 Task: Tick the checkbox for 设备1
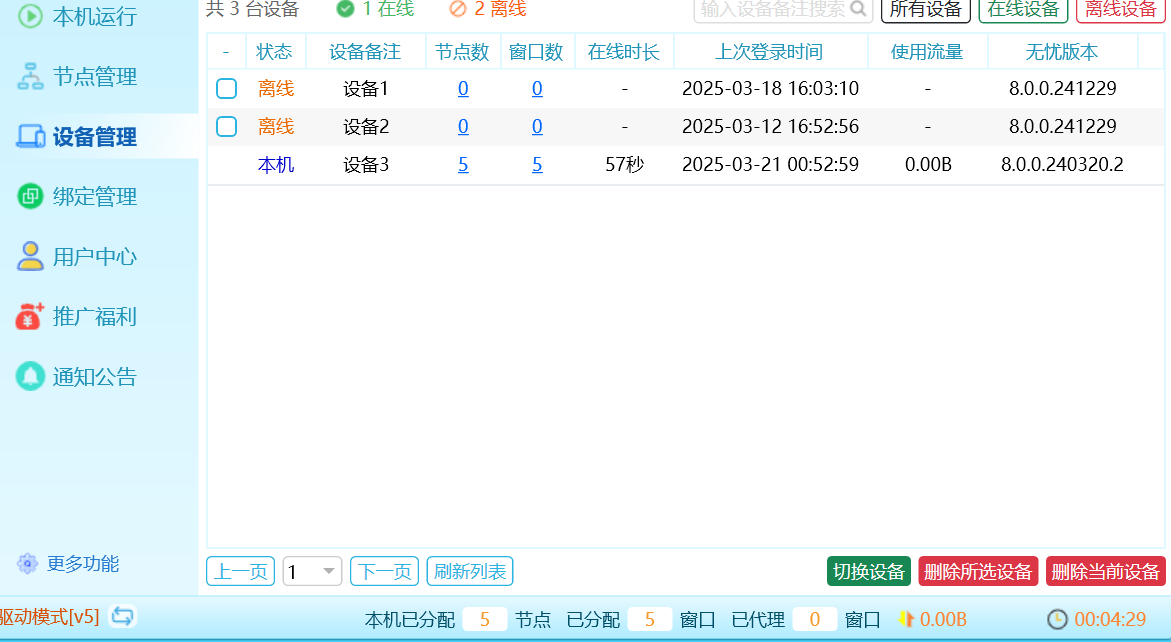[227, 89]
